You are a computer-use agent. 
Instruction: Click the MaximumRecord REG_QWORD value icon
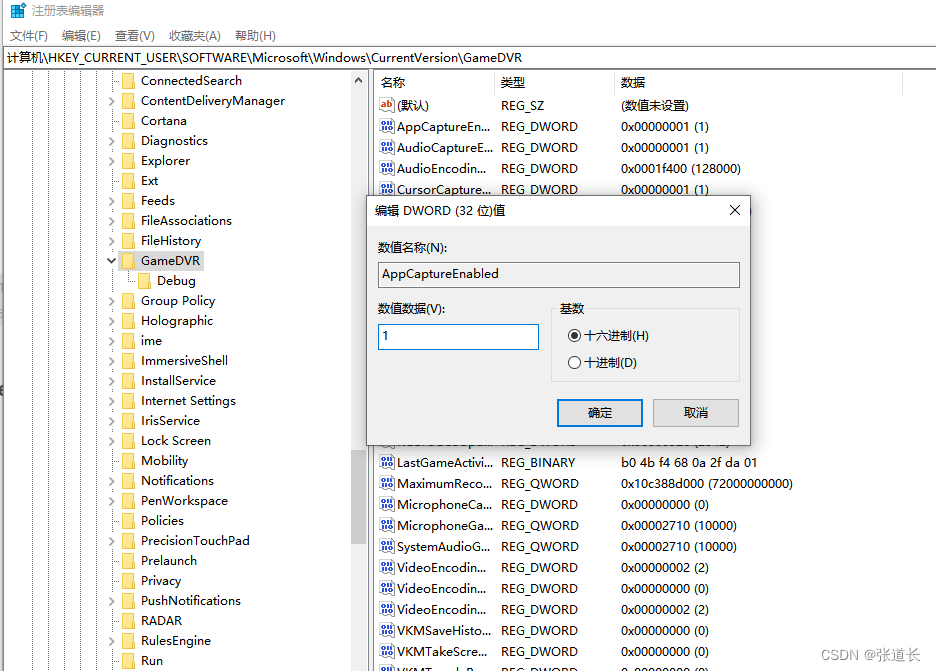(388, 482)
